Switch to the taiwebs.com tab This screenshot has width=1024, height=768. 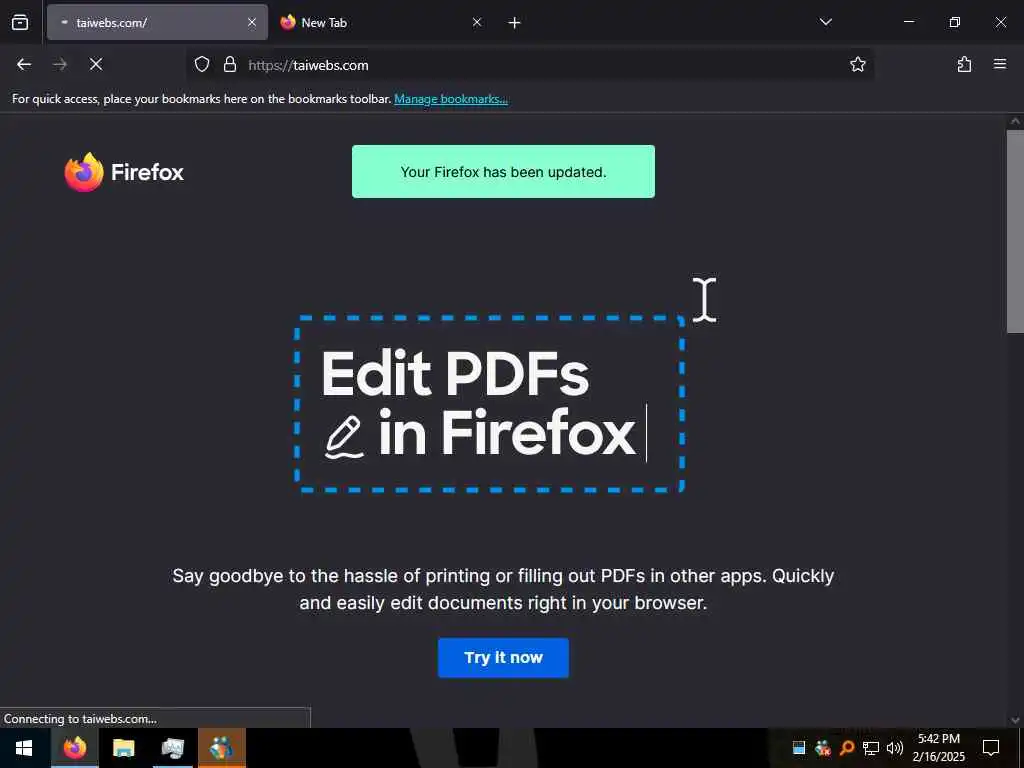(157, 22)
